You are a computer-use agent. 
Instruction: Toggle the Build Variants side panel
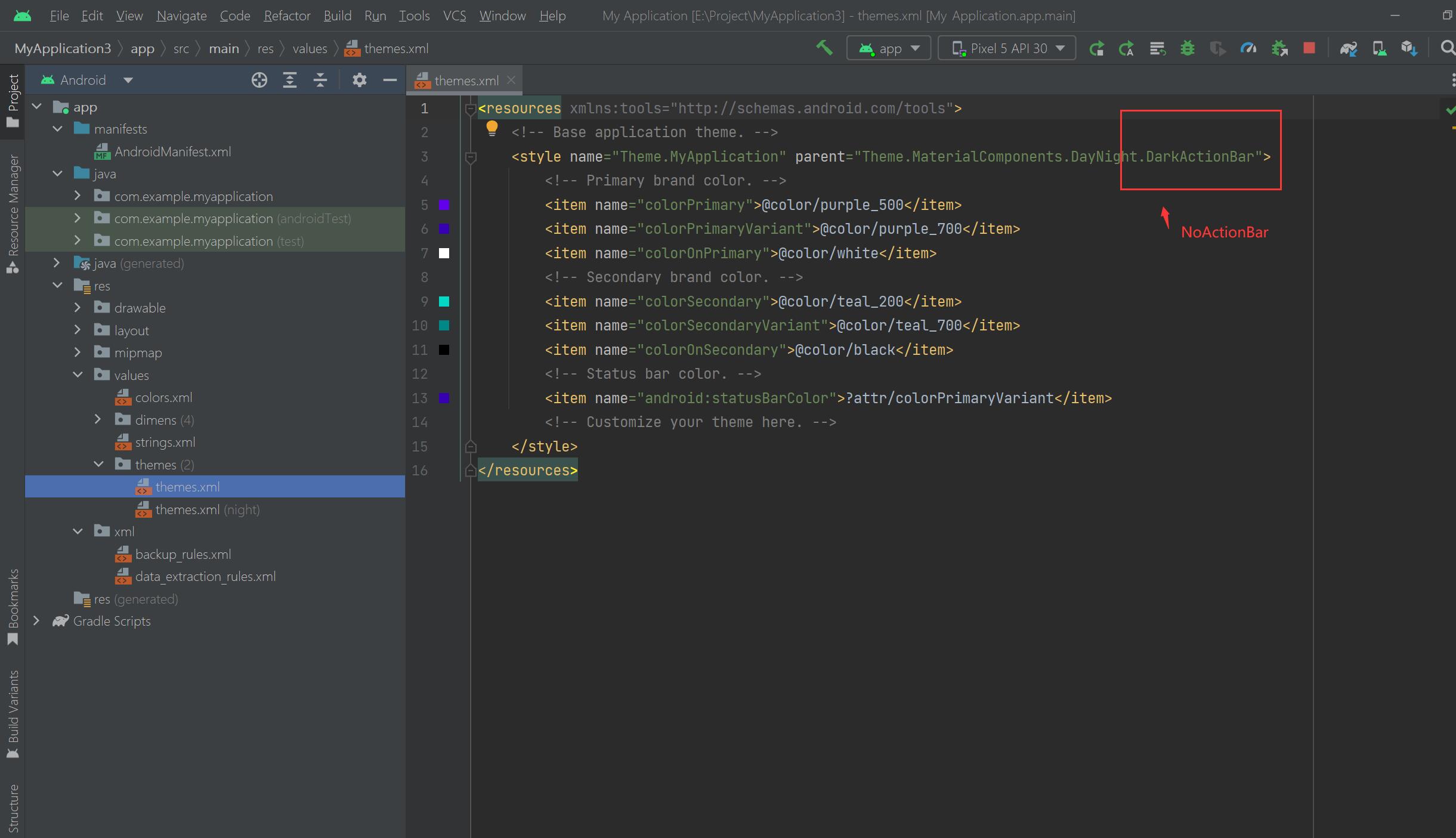coord(13,713)
